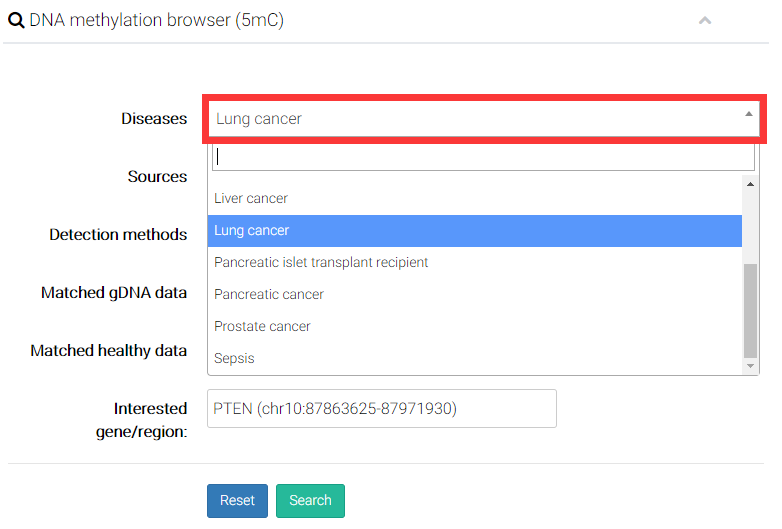Click the scrollbar track above the thumb
Screen dimensions: 782x529
(751, 225)
